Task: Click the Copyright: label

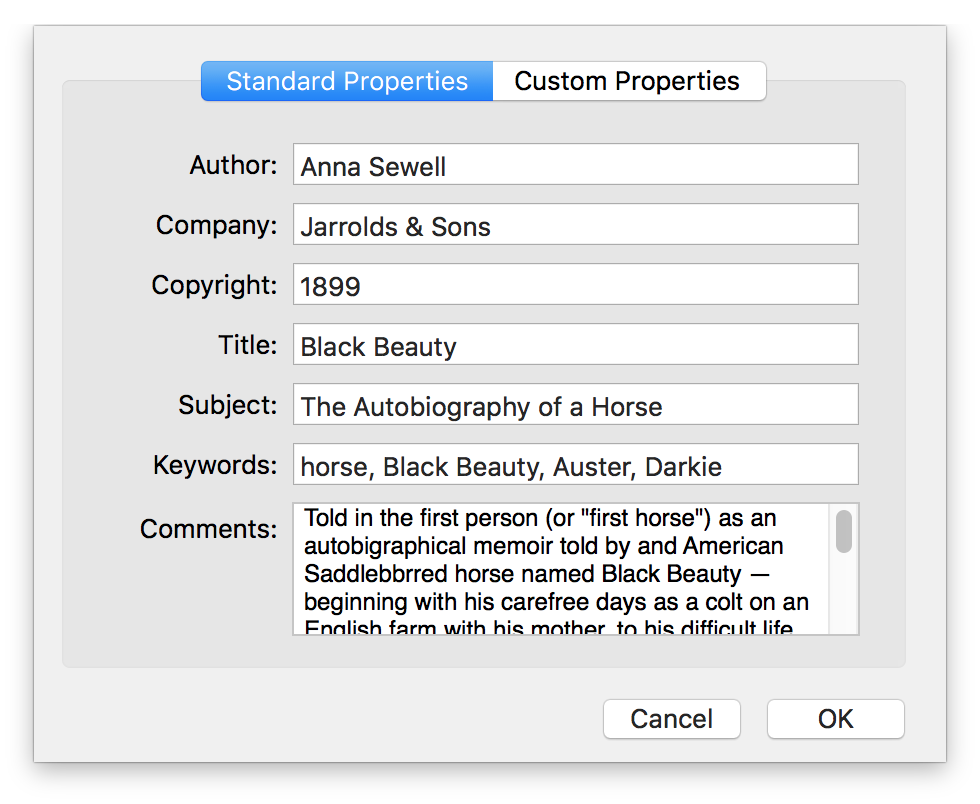Action: click(214, 285)
